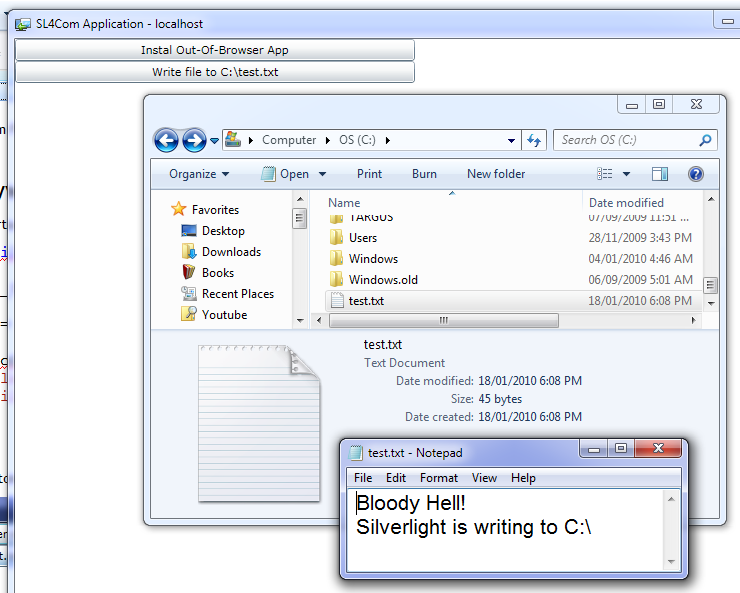Click the Users folder icon
This screenshot has height=593, width=740.
[x=336, y=237]
